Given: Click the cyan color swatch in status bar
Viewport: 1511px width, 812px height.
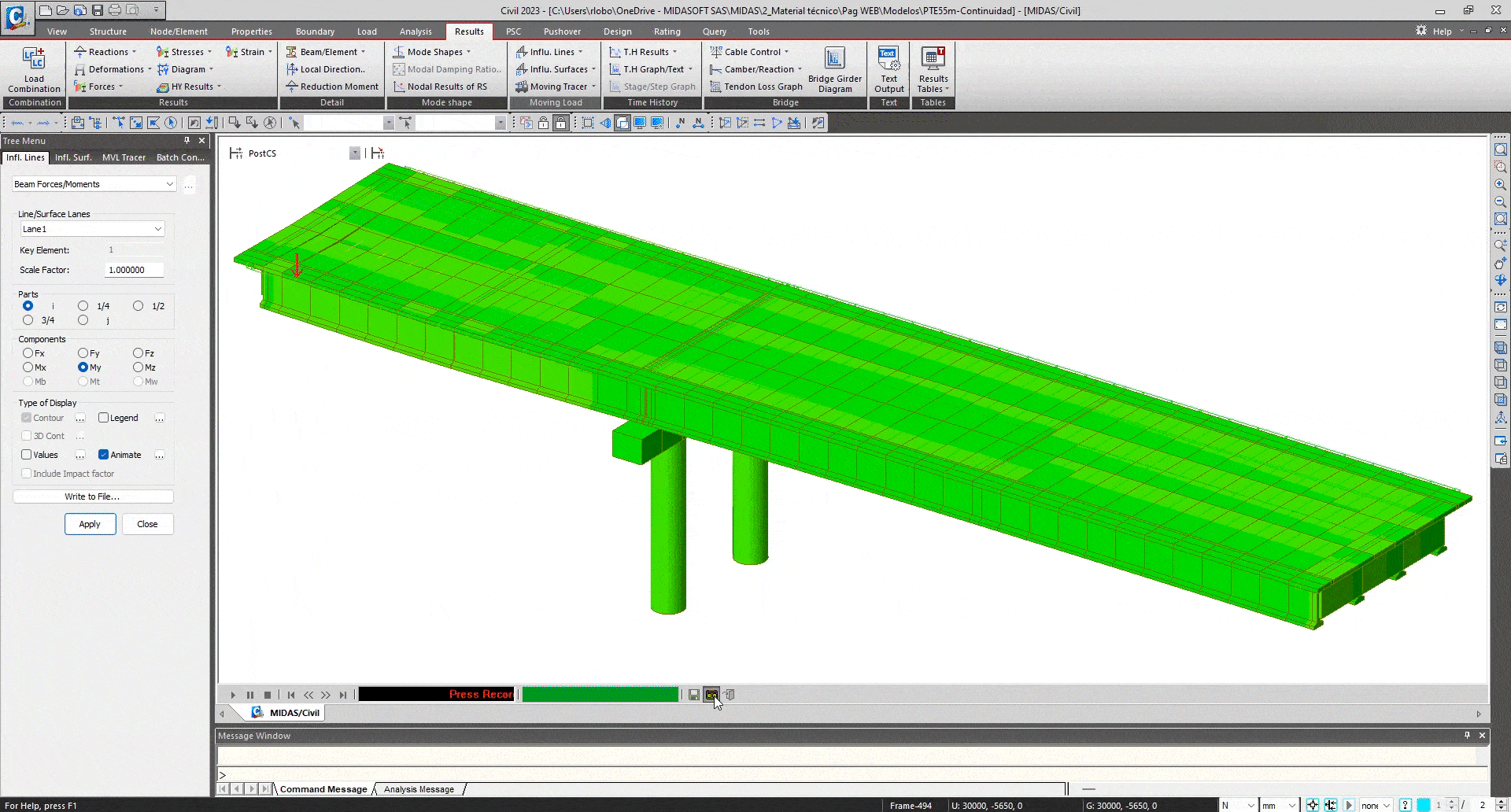Looking at the screenshot, I should tap(1423, 805).
